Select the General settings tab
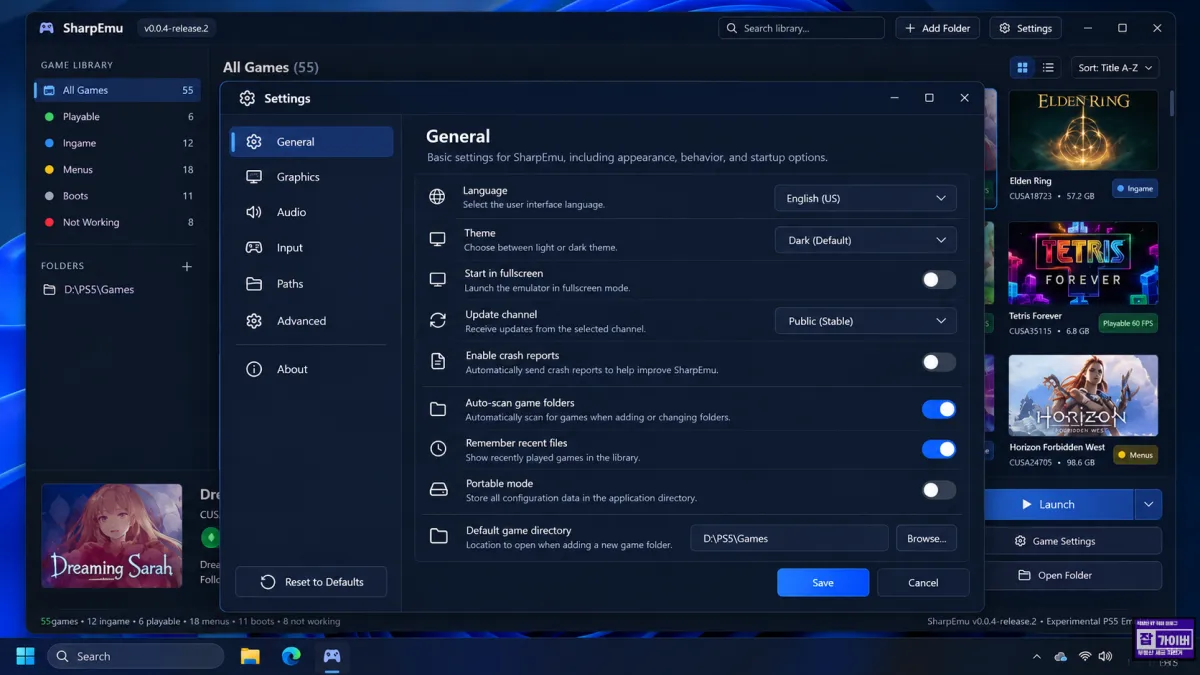This screenshot has width=1200, height=675. pyautogui.click(x=312, y=142)
